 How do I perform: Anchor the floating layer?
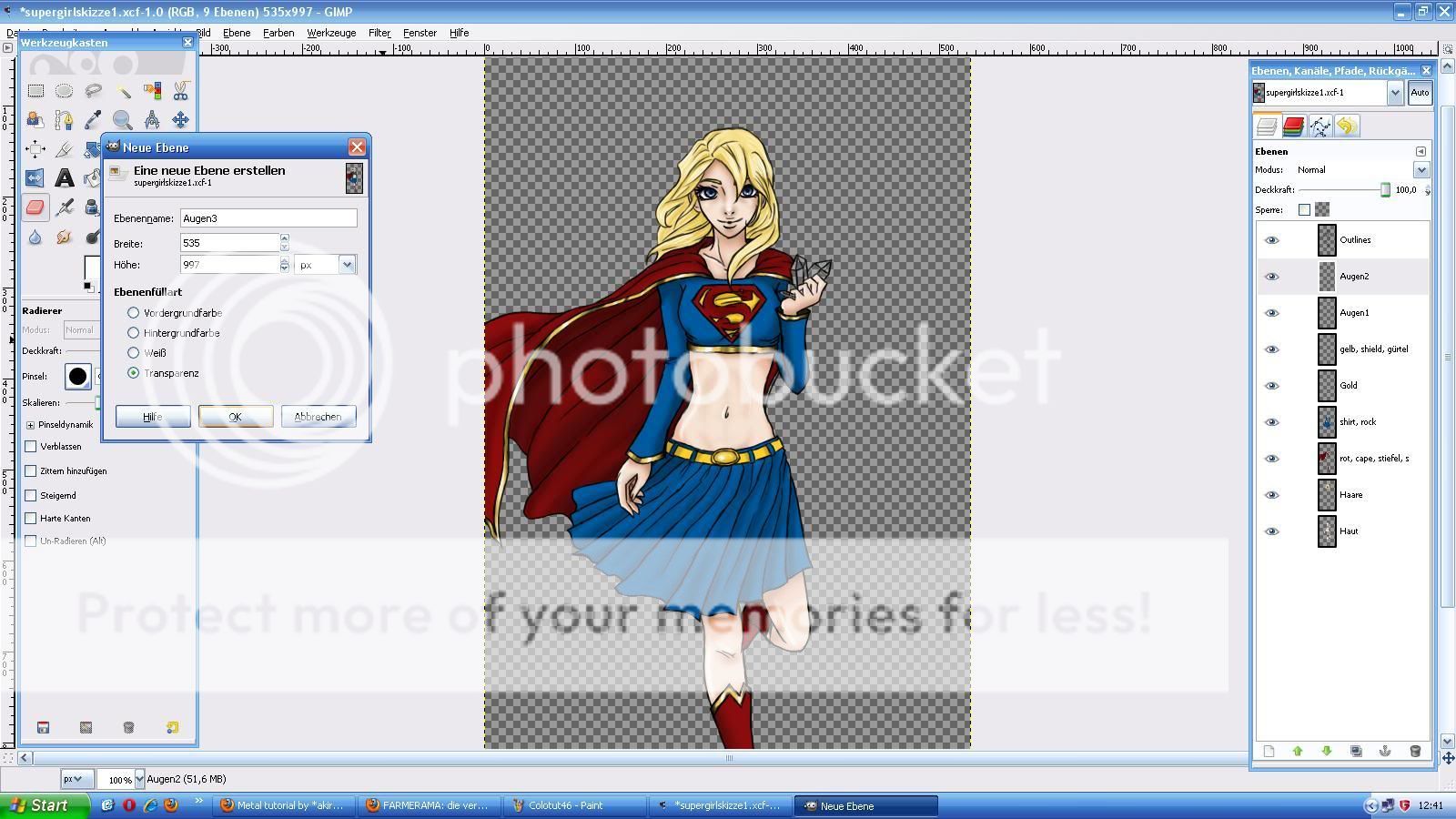click(x=1385, y=751)
